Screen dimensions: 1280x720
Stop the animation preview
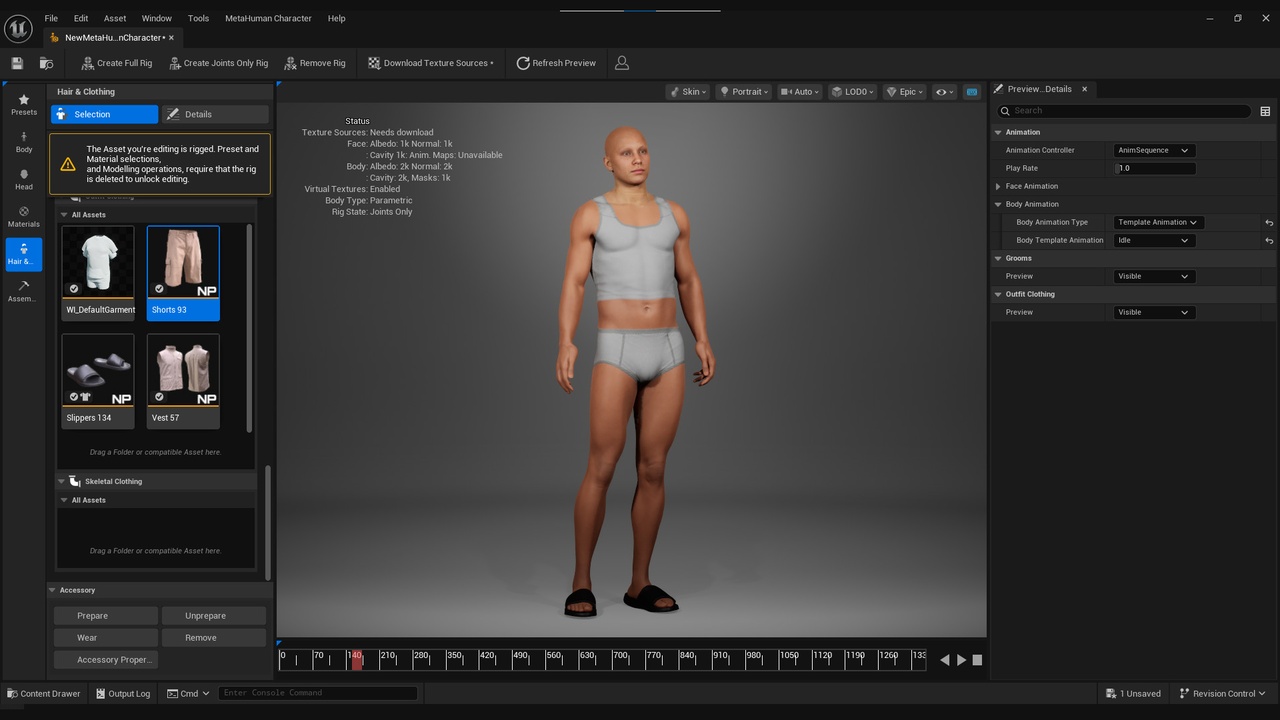977,660
